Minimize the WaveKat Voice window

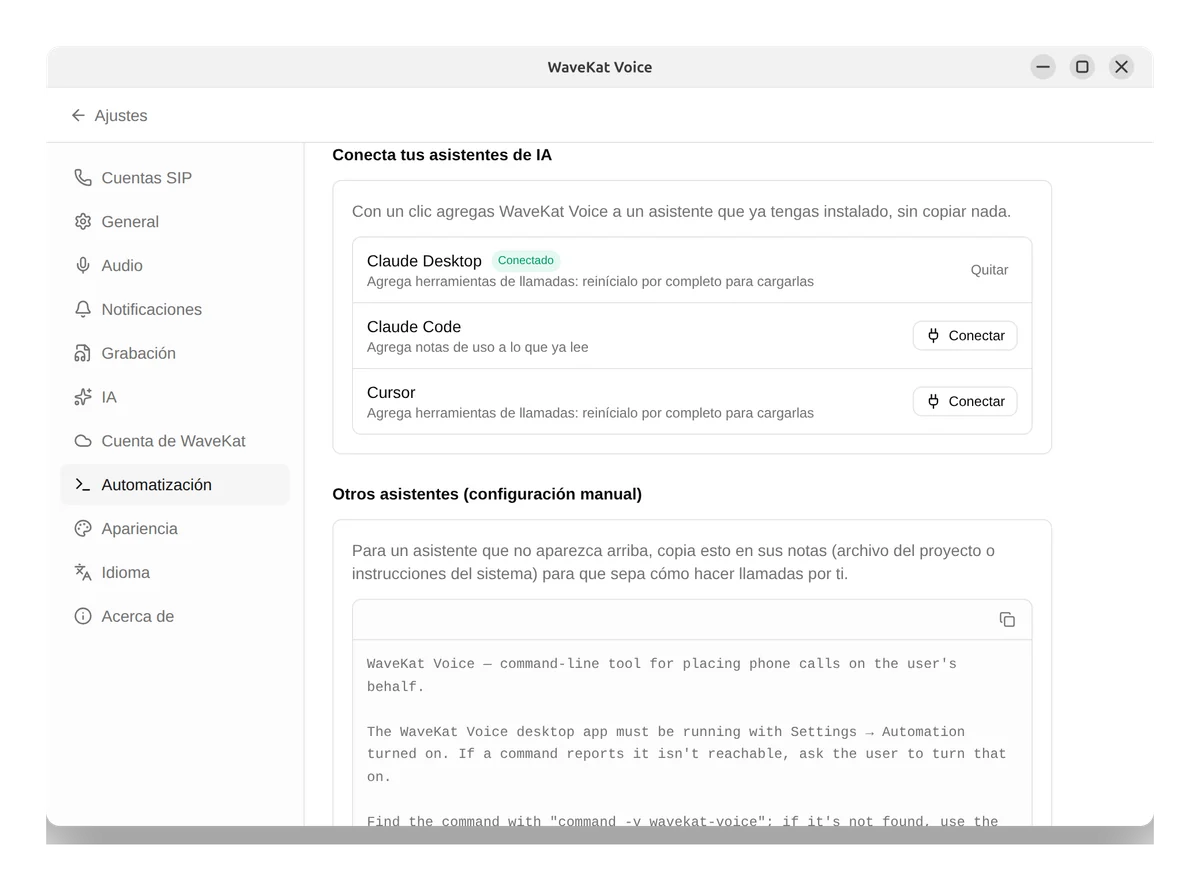1043,67
